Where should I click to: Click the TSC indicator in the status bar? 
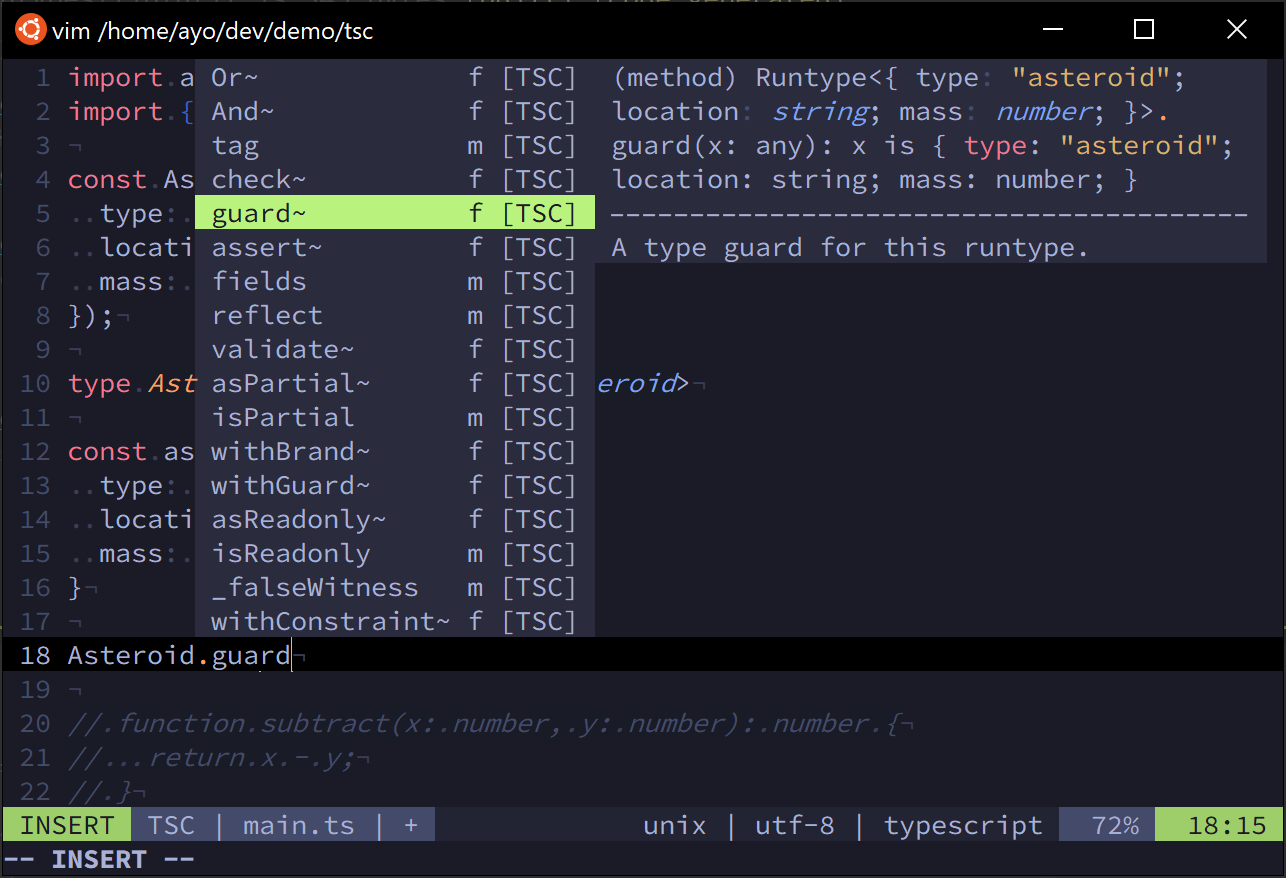click(x=172, y=824)
